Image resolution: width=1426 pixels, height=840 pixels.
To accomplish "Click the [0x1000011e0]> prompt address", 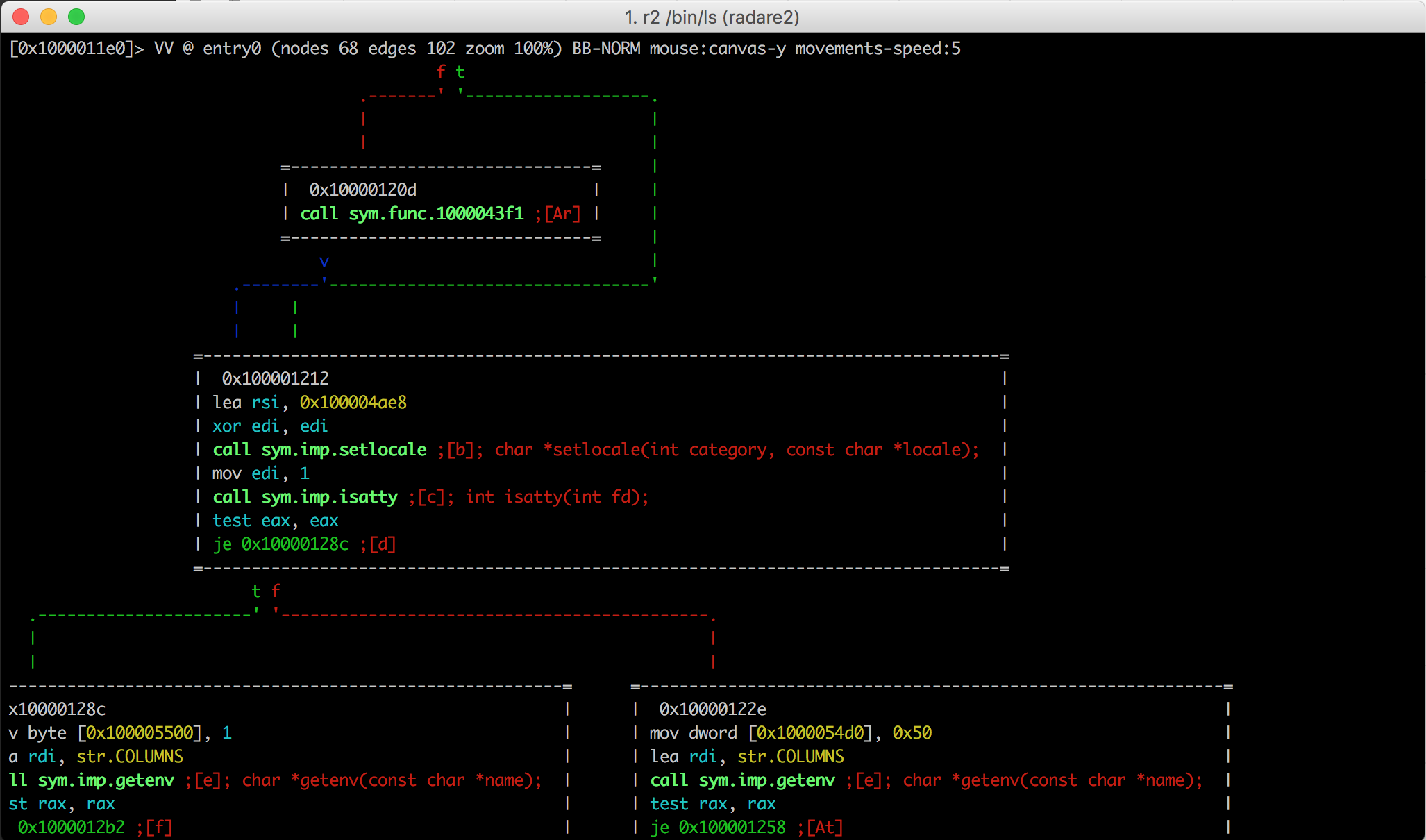I will tap(71, 49).
